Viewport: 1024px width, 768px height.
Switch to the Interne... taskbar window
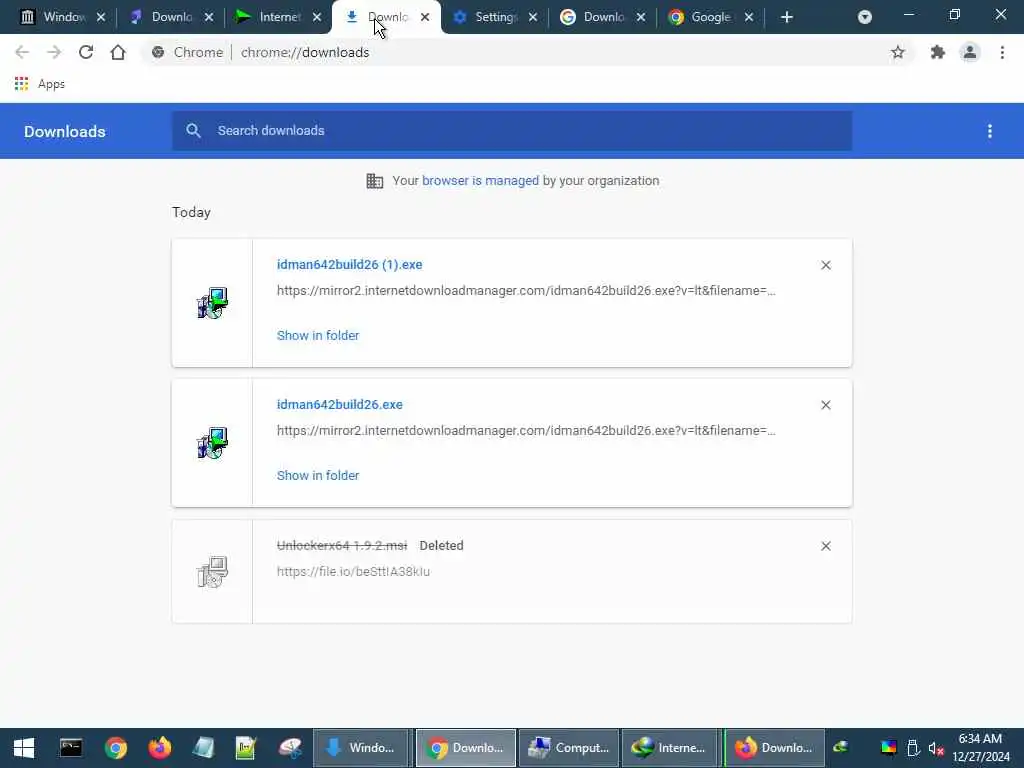click(x=669, y=748)
